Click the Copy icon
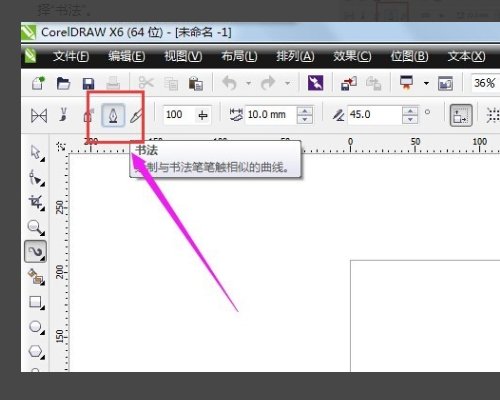 point(171,83)
